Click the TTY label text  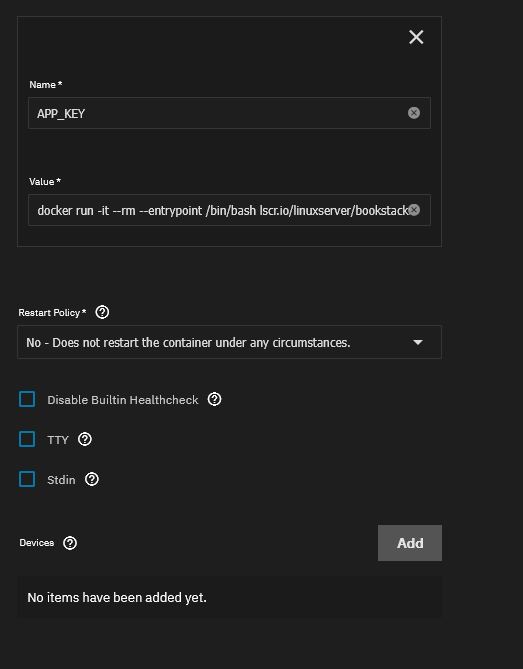pyautogui.click(x=58, y=440)
